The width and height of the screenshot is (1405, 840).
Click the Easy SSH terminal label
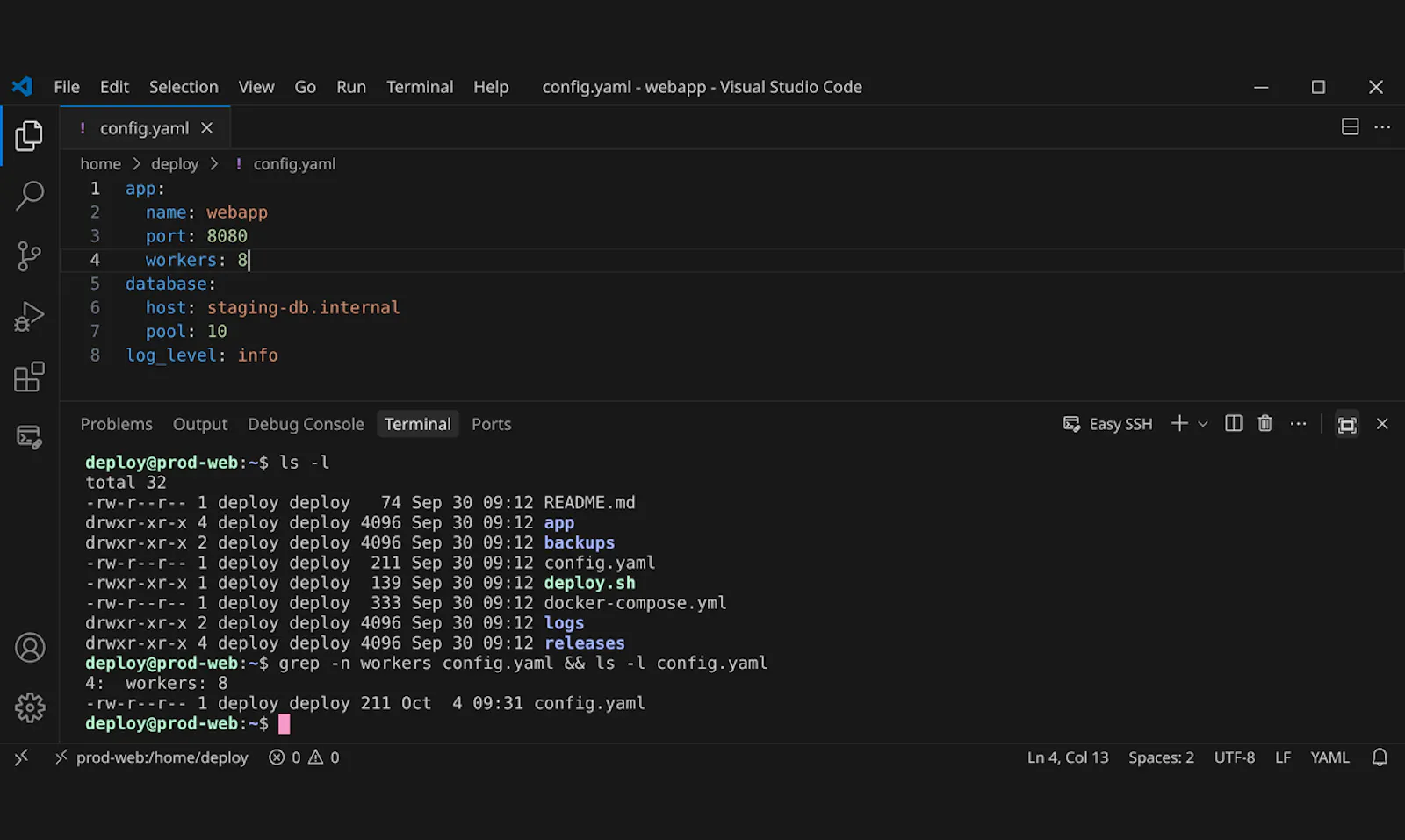tap(1120, 424)
